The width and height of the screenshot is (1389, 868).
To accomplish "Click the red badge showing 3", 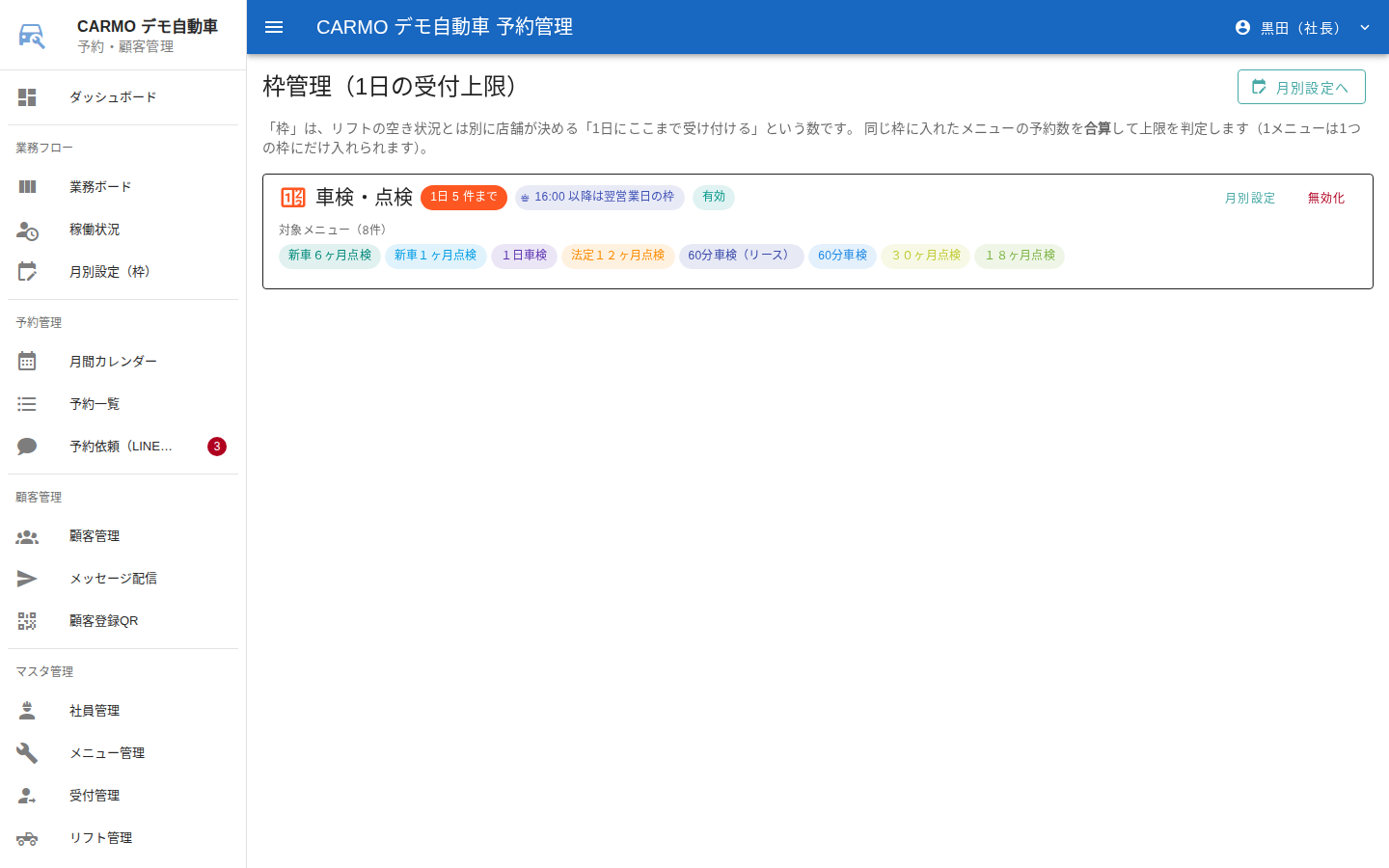I will pyautogui.click(x=217, y=447).
